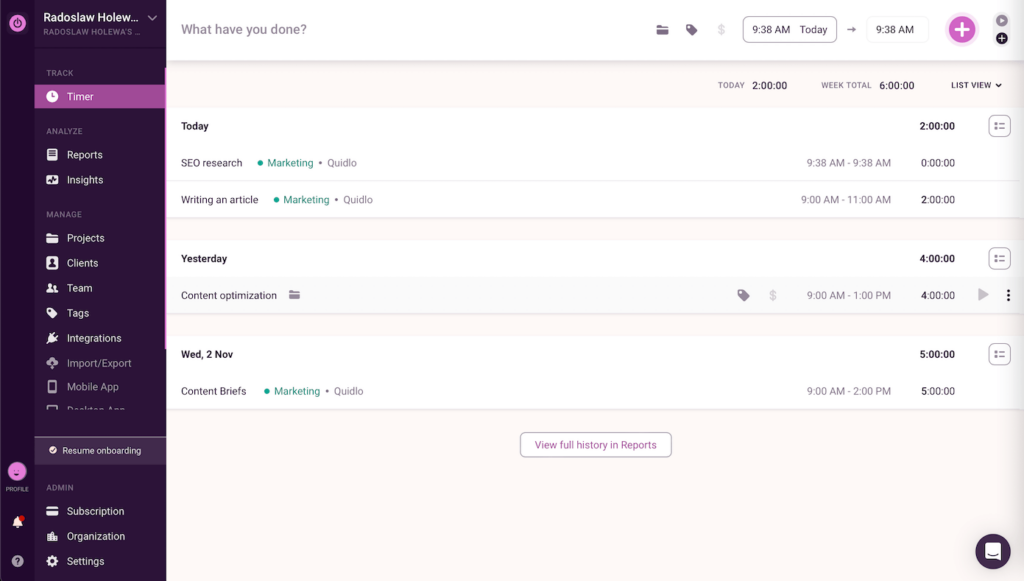Toggle bulk edit for Wed, 2 Nov group
The image size is (1024, 581).
coord(999,354)
